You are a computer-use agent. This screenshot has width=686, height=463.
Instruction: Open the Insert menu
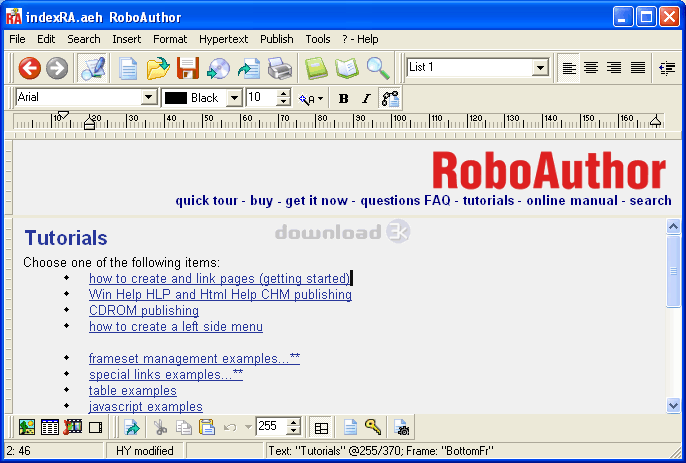click(x=126, y=39)
